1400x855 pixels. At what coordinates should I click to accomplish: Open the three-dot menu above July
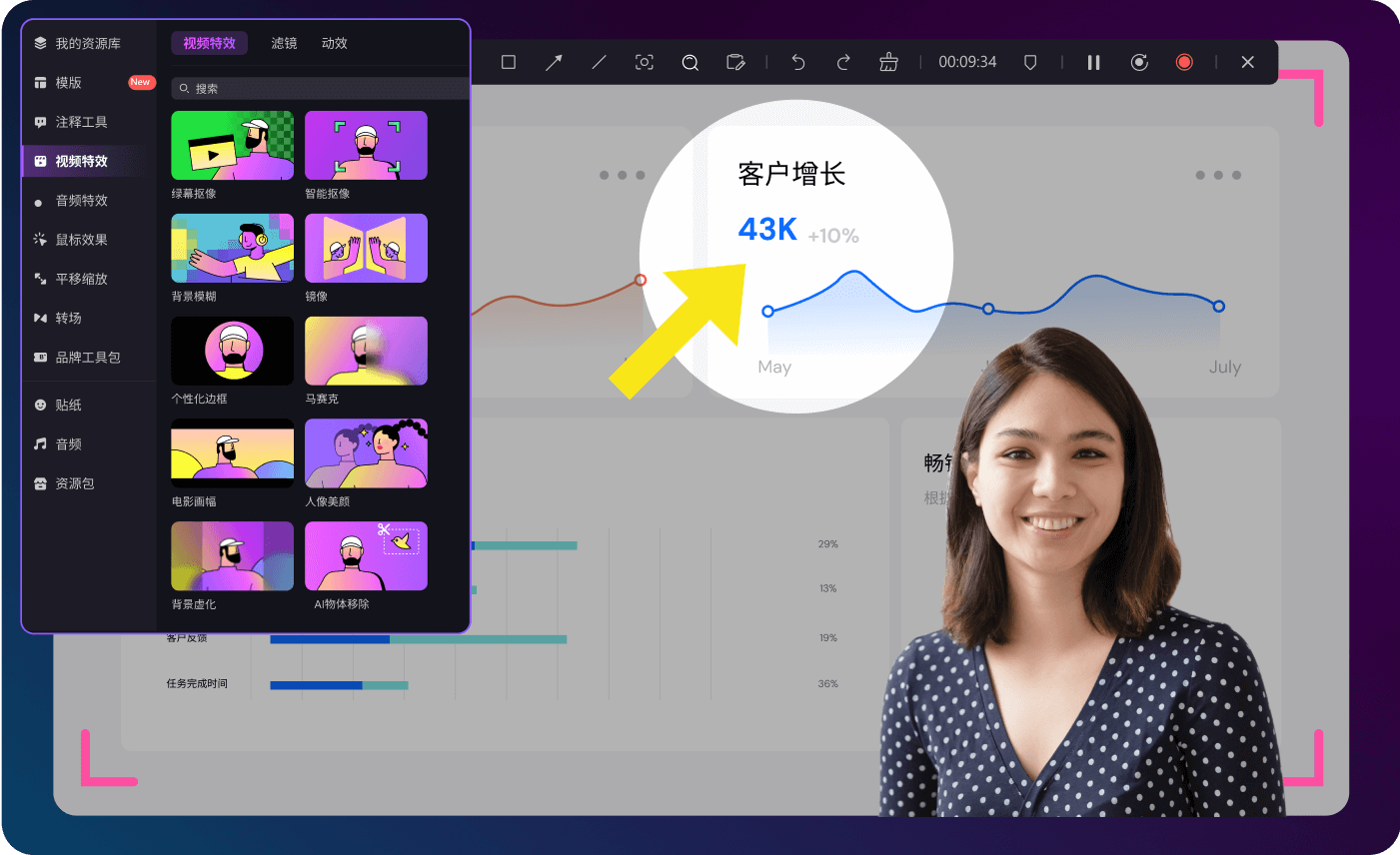coord(1218,175)
